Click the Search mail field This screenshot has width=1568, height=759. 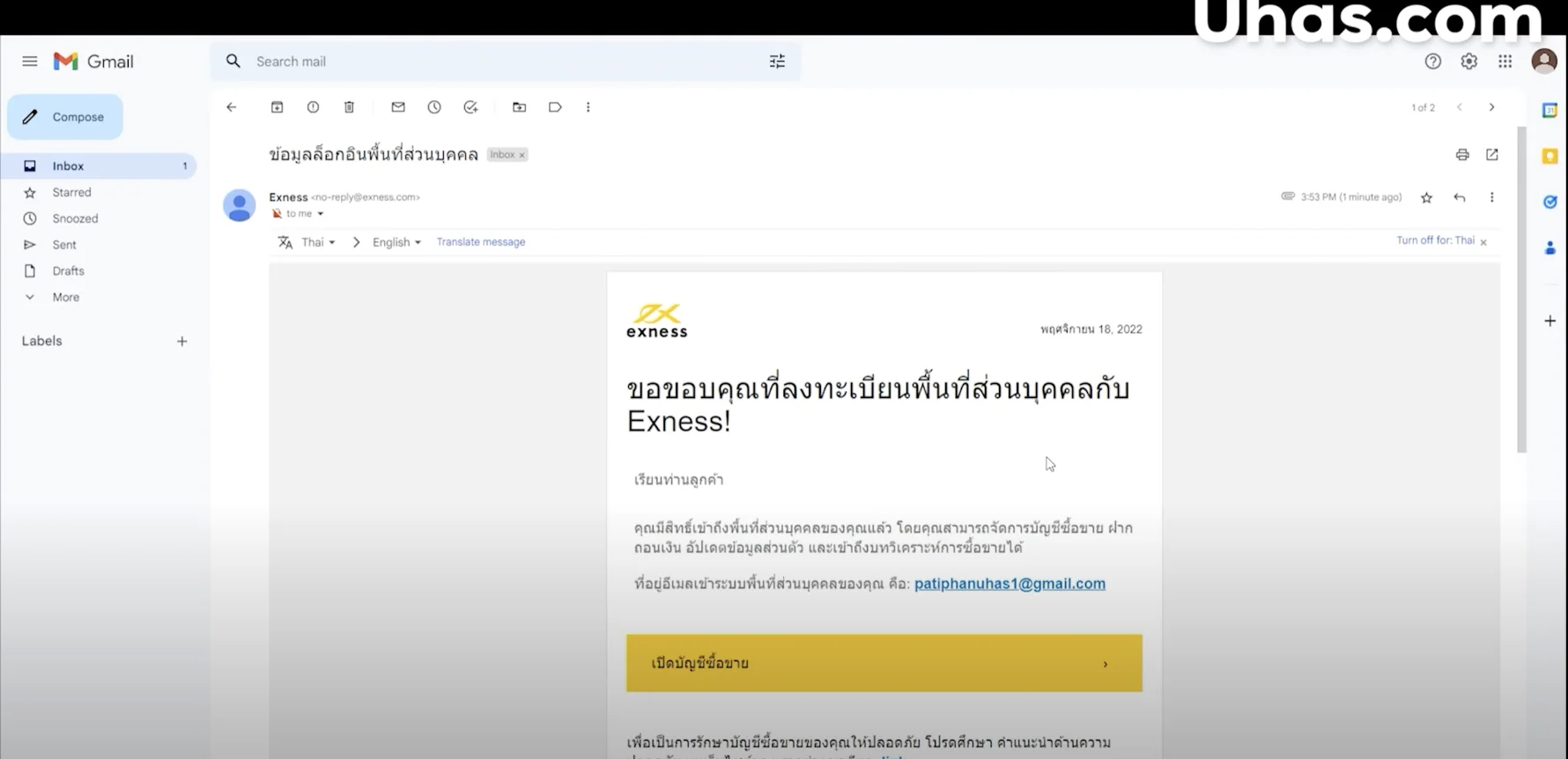[x=505, y=62]
